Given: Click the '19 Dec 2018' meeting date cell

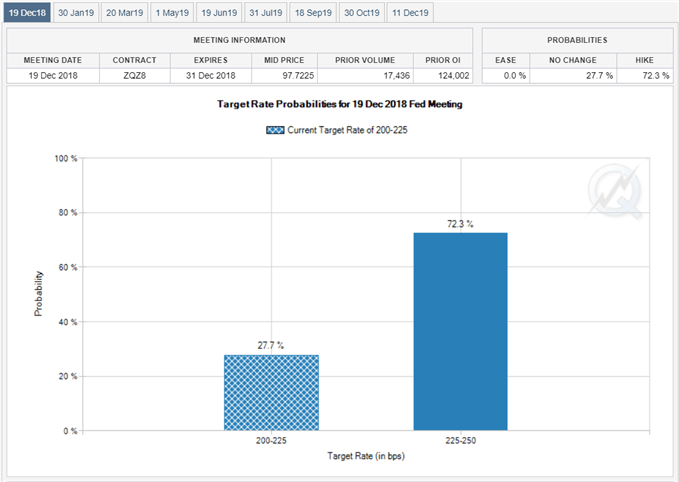Looking at the screenshot, I should tap(53, 76).
